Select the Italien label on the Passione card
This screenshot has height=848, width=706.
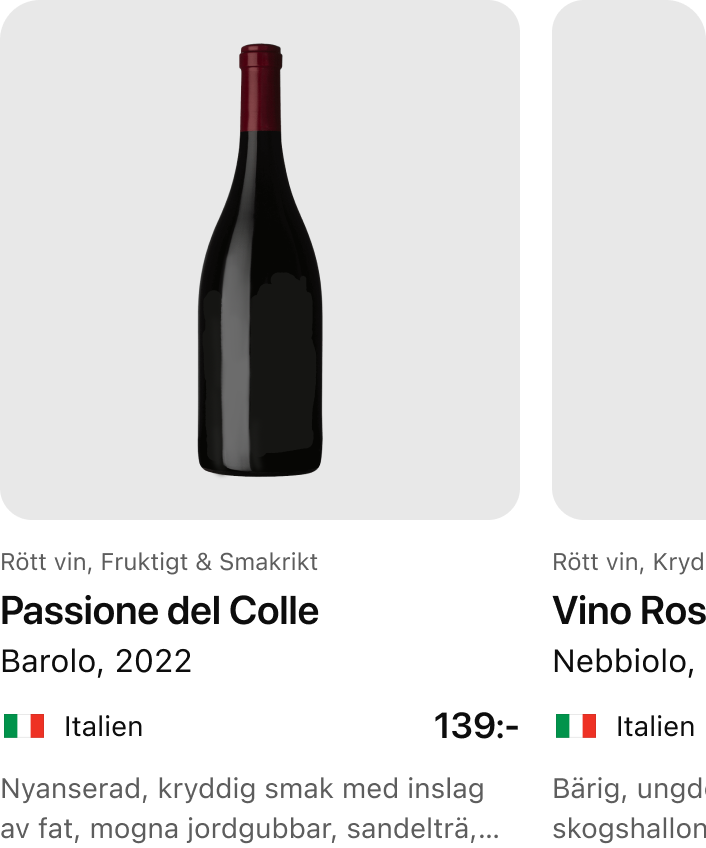pyautogui.click(x=103, y=726)
